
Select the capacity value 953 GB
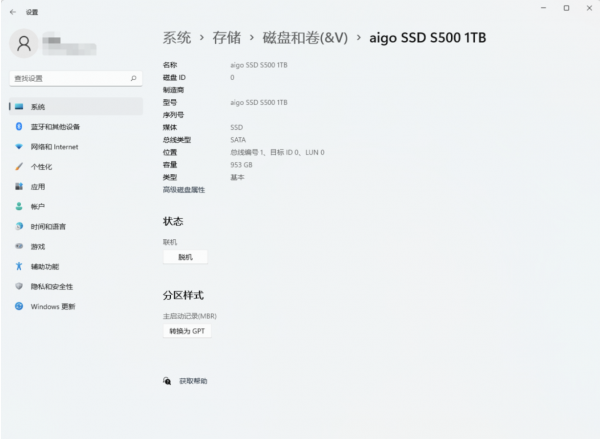(241, 165)
